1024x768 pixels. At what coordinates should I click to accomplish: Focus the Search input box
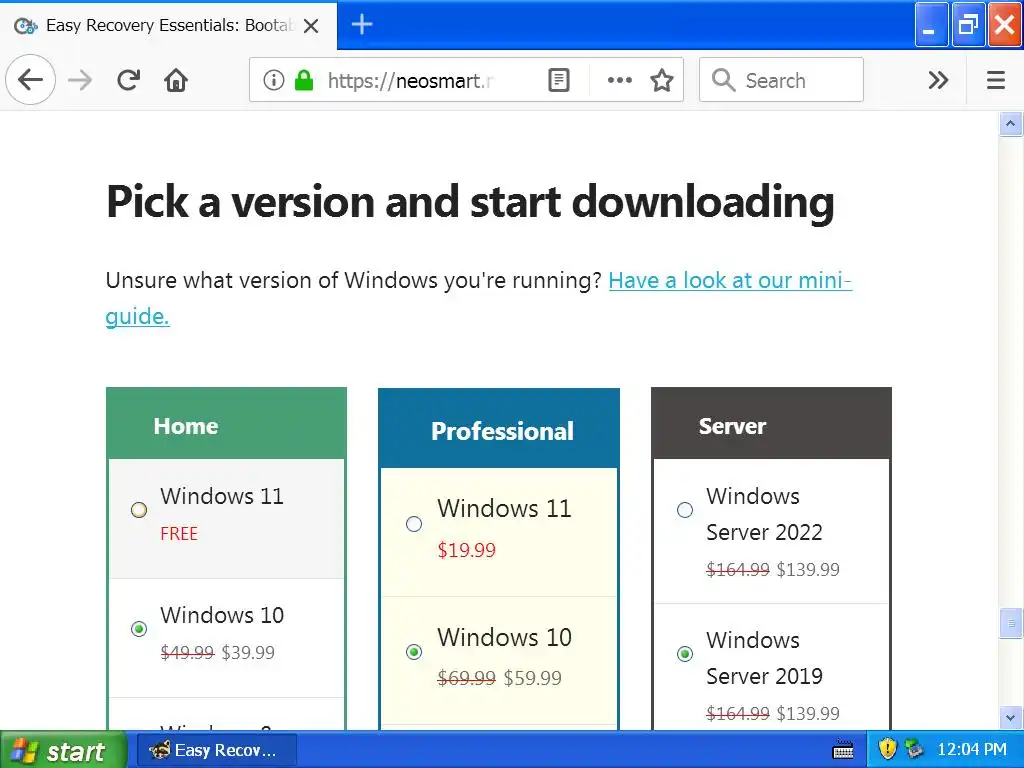pyautogui.click(x=781, y=80)
